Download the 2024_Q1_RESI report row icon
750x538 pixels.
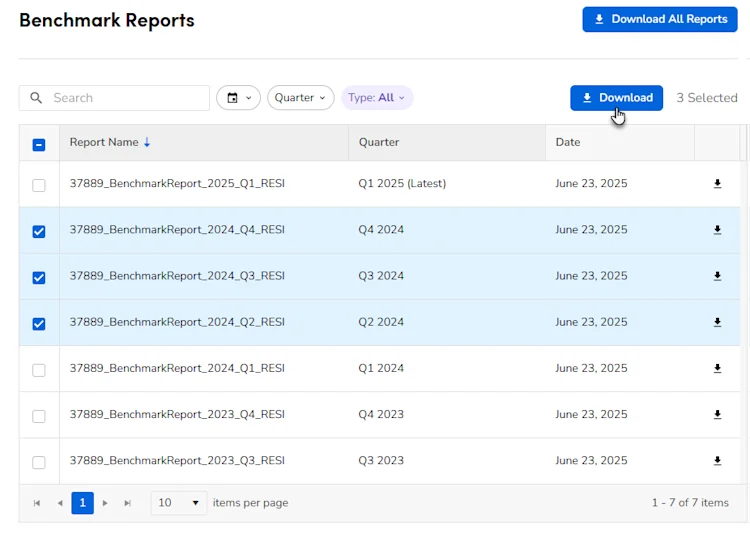tap(717, 368)
